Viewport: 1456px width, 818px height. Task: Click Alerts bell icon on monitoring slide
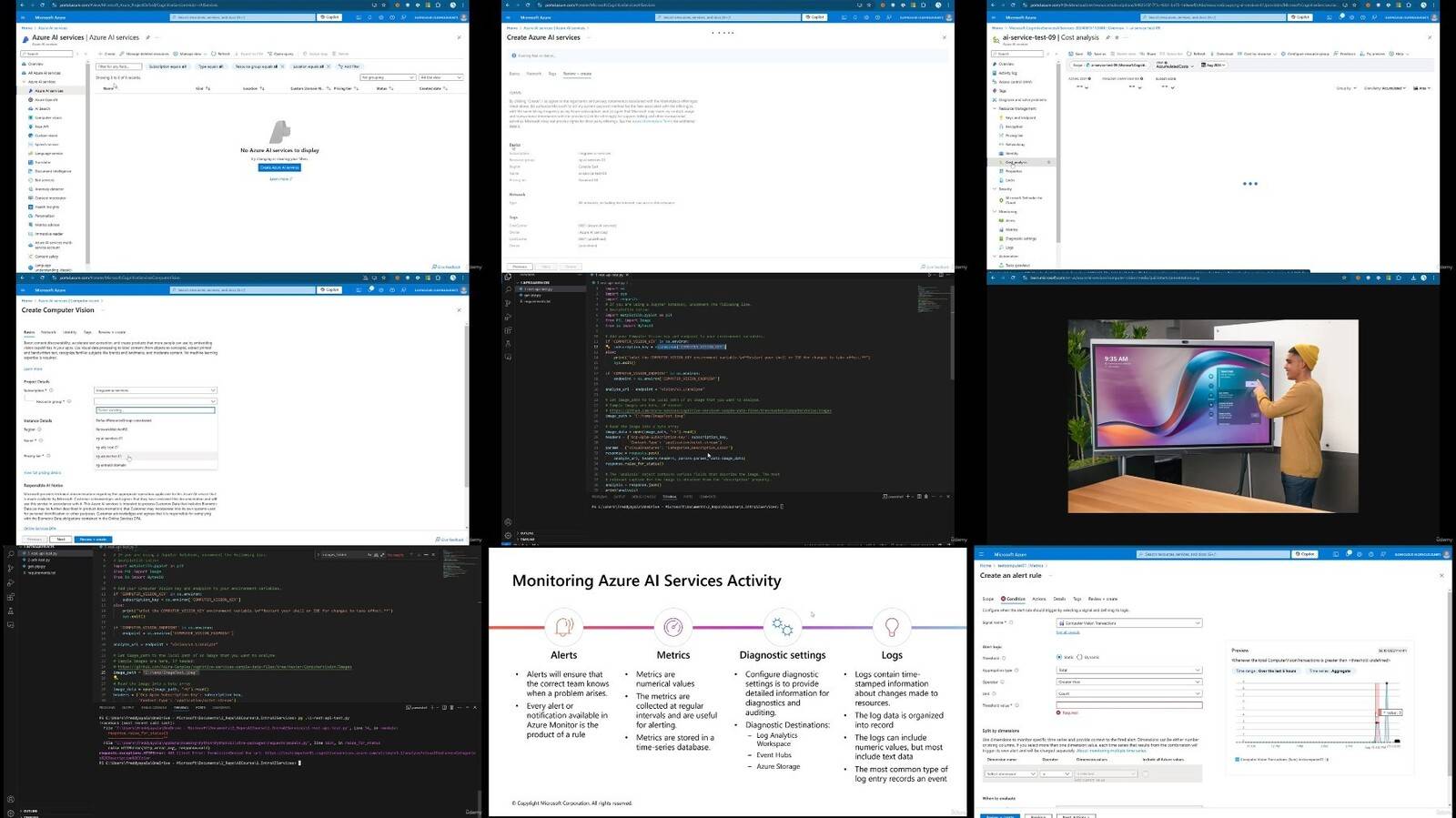(x=563, y=627)
